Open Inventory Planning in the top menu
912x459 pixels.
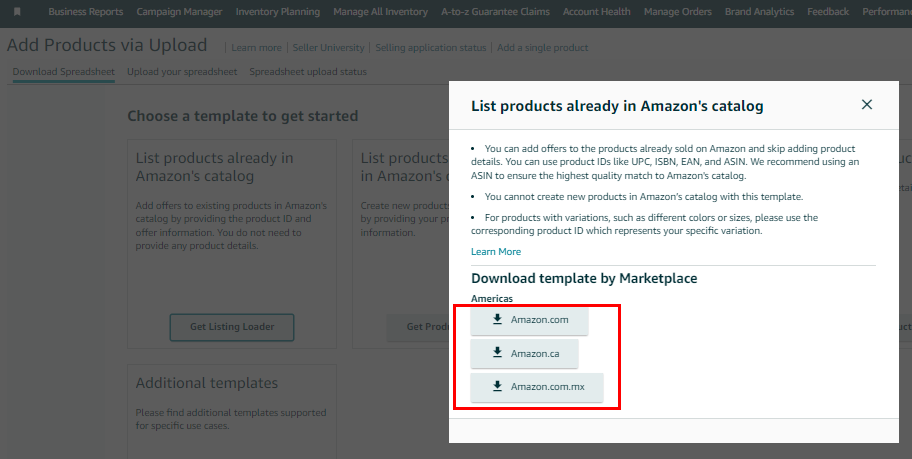click(277, 12)
